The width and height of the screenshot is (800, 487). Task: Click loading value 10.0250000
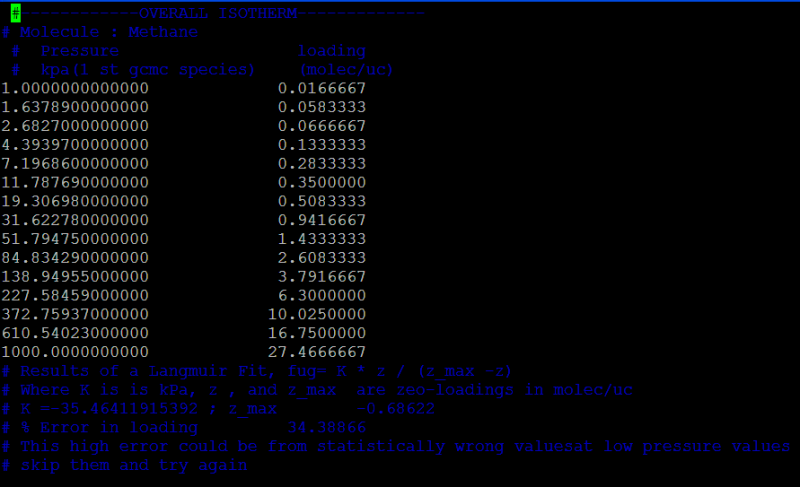317,315
